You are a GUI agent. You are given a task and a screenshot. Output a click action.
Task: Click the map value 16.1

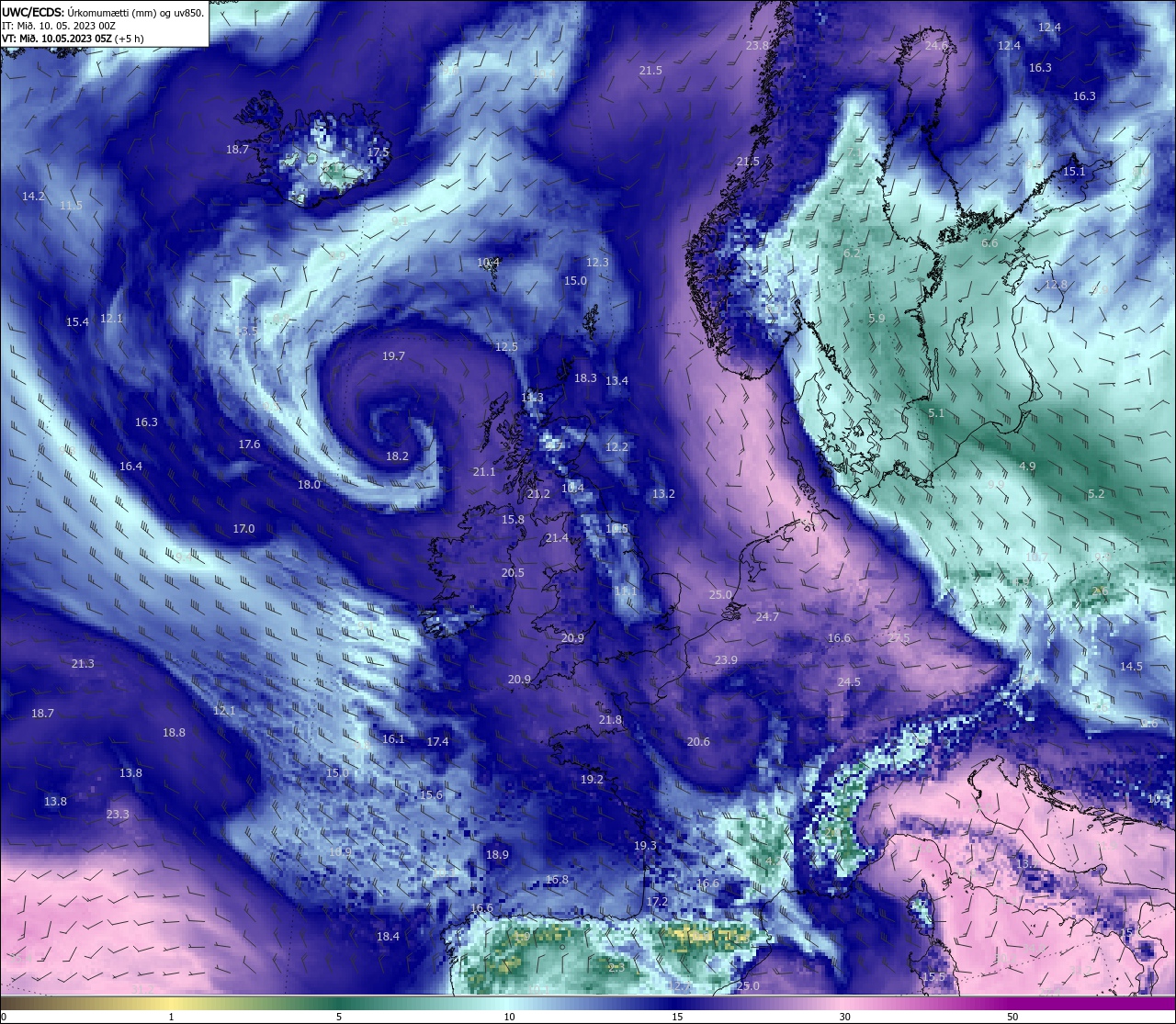point(393,739)
